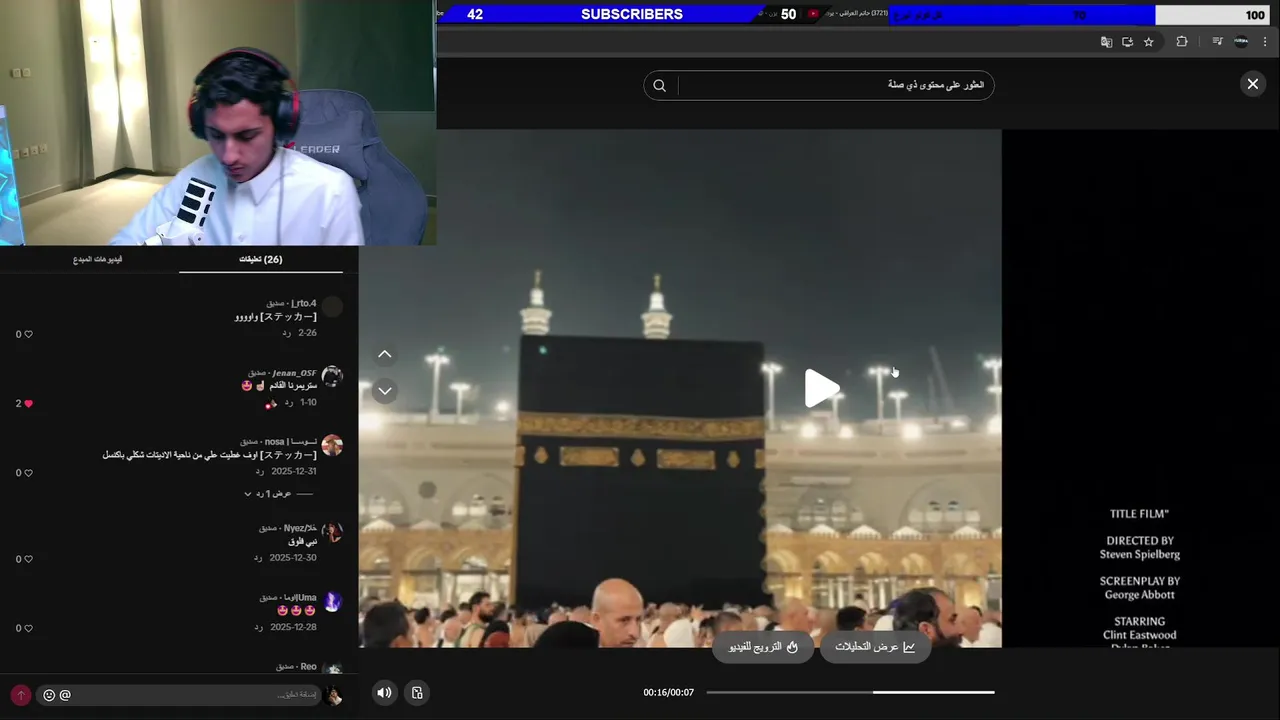This screenshot has width=1280, height=720.
Task: Click the Chrome translate page icon
Action: click(x=1106, y=42)
